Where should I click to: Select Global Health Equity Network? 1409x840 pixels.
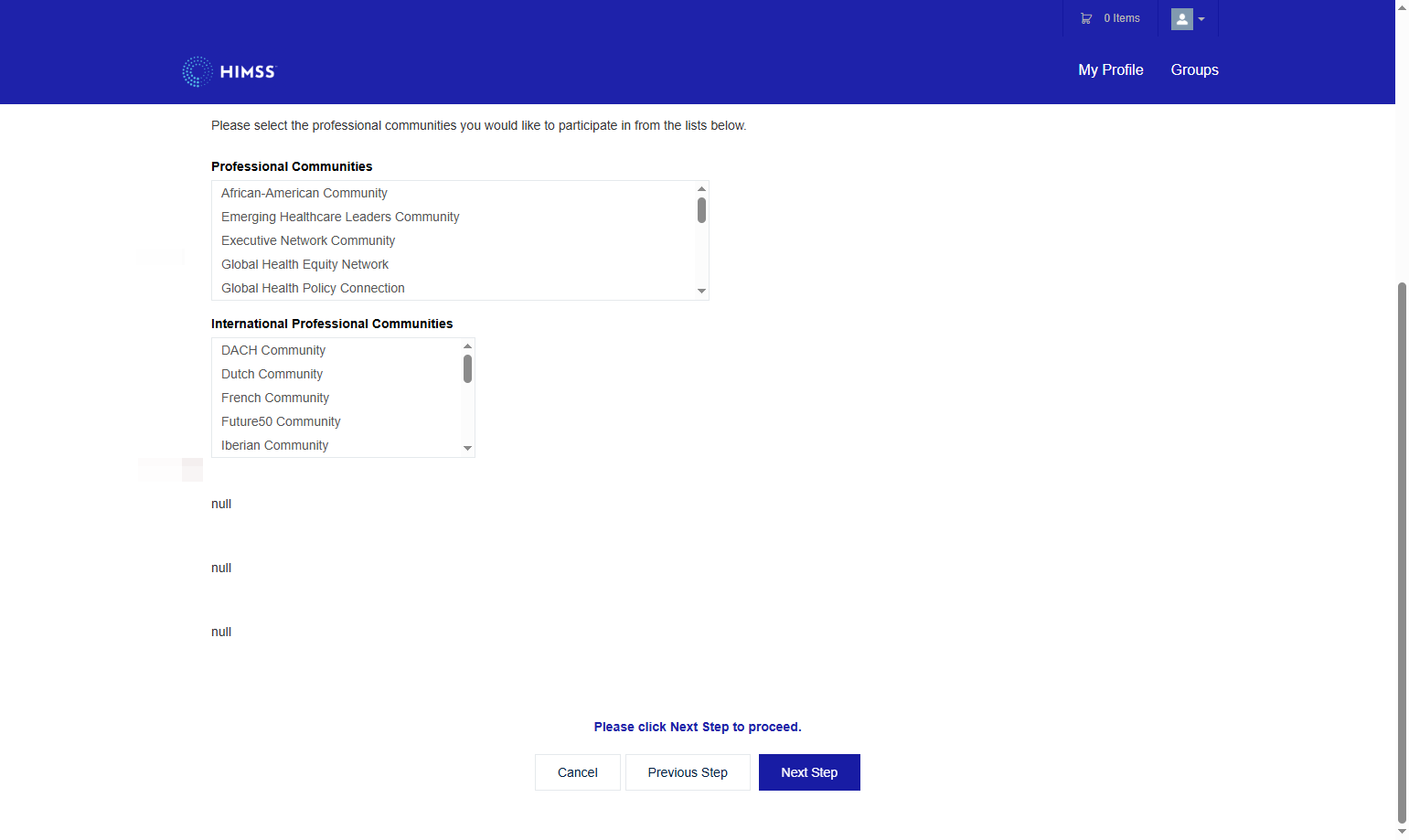point(454,264)
